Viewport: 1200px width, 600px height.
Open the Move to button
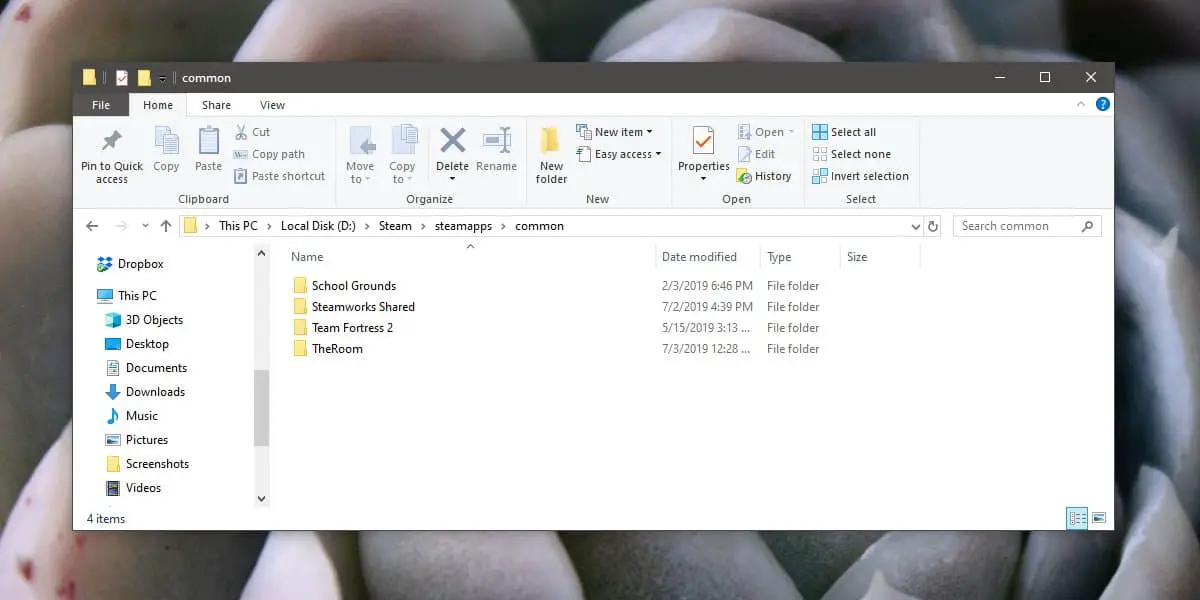[360, 156]
